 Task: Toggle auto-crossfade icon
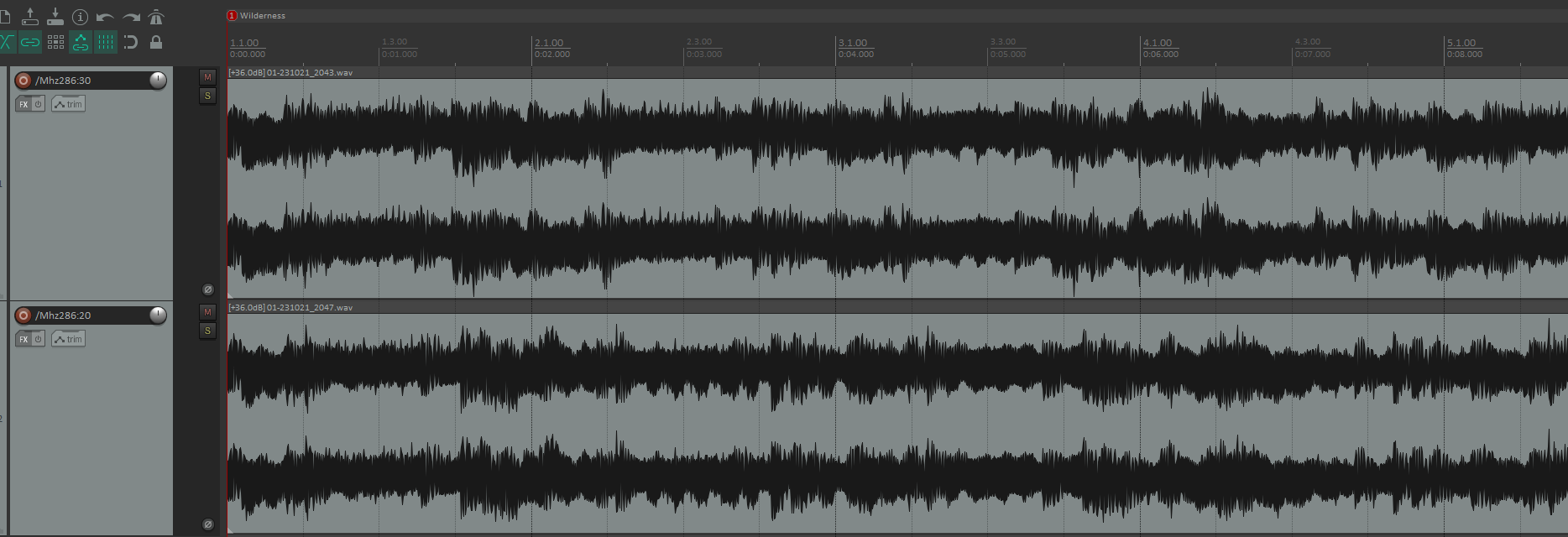tap(7, 42)
